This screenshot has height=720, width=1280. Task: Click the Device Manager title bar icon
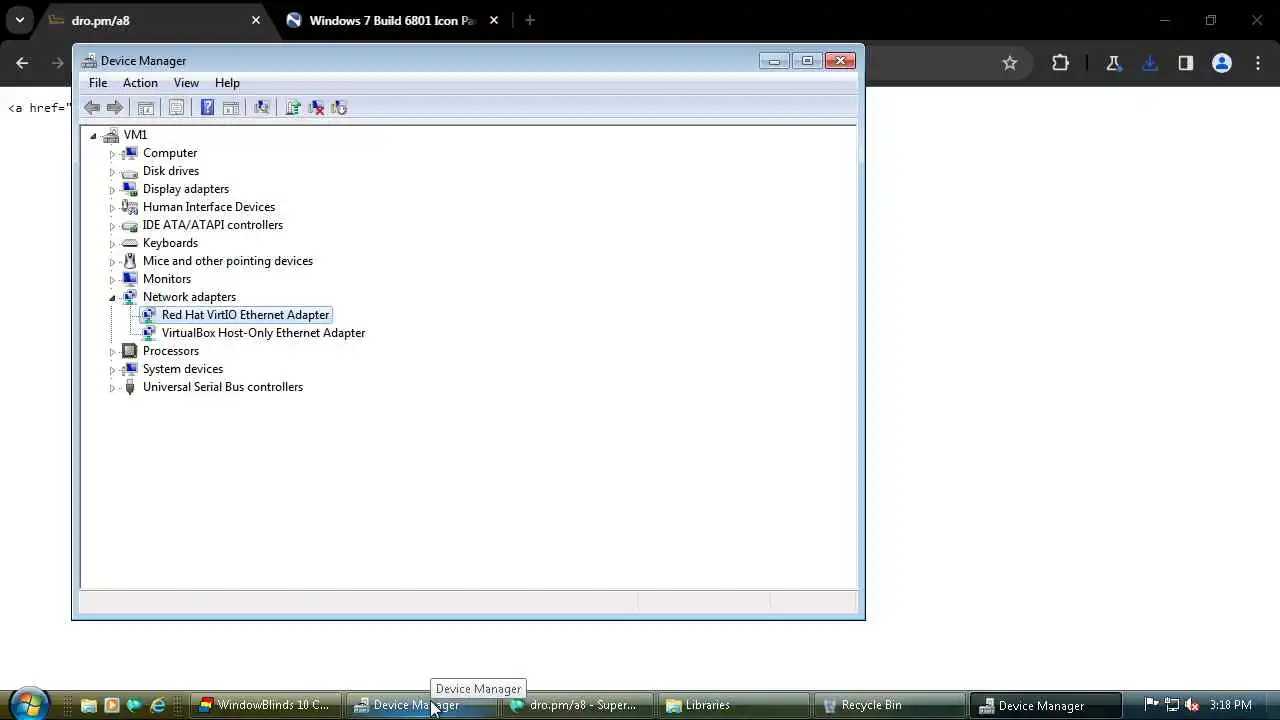pos(89,61)
